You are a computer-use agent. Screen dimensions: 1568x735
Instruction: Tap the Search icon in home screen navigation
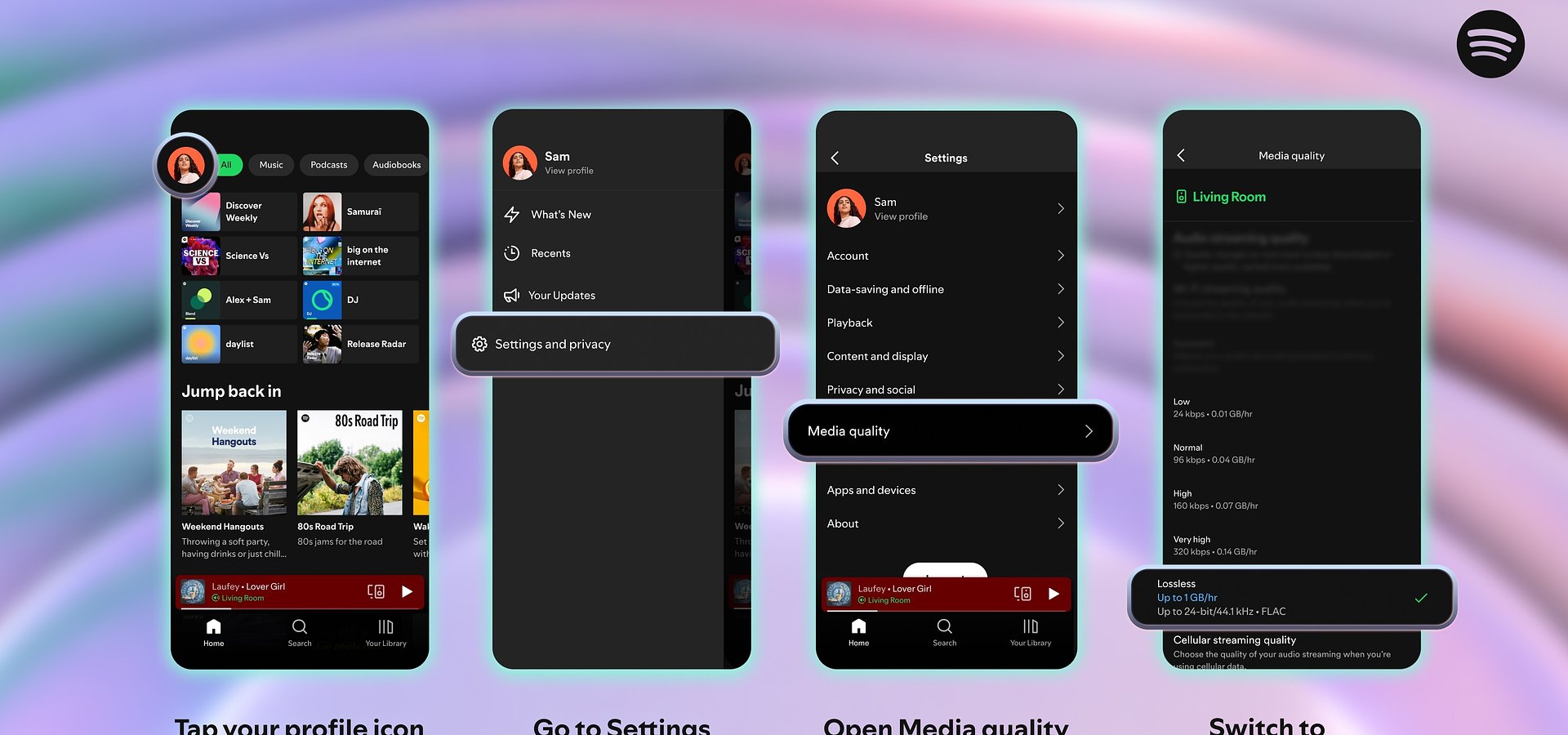(x=300, y=627)
